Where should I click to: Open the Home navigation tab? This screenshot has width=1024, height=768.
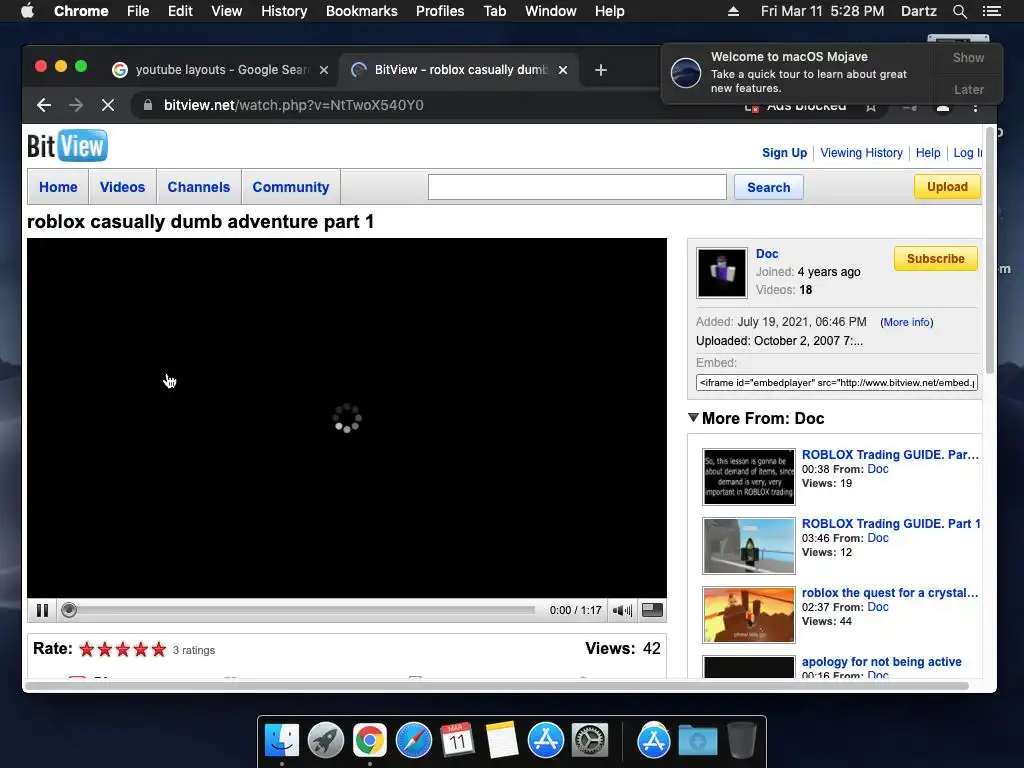coord(58,187)
